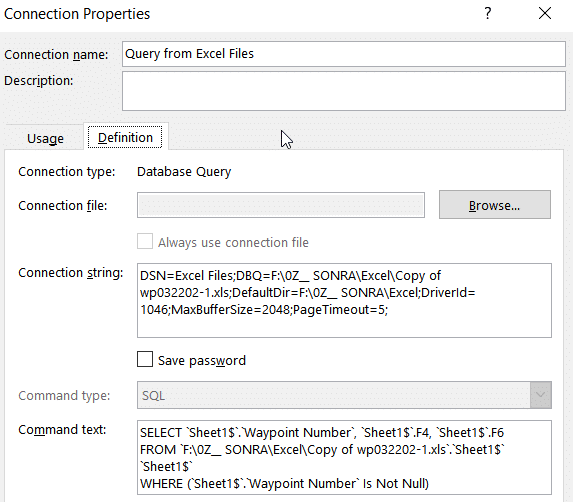Browse for a connection file

(495, 205)
